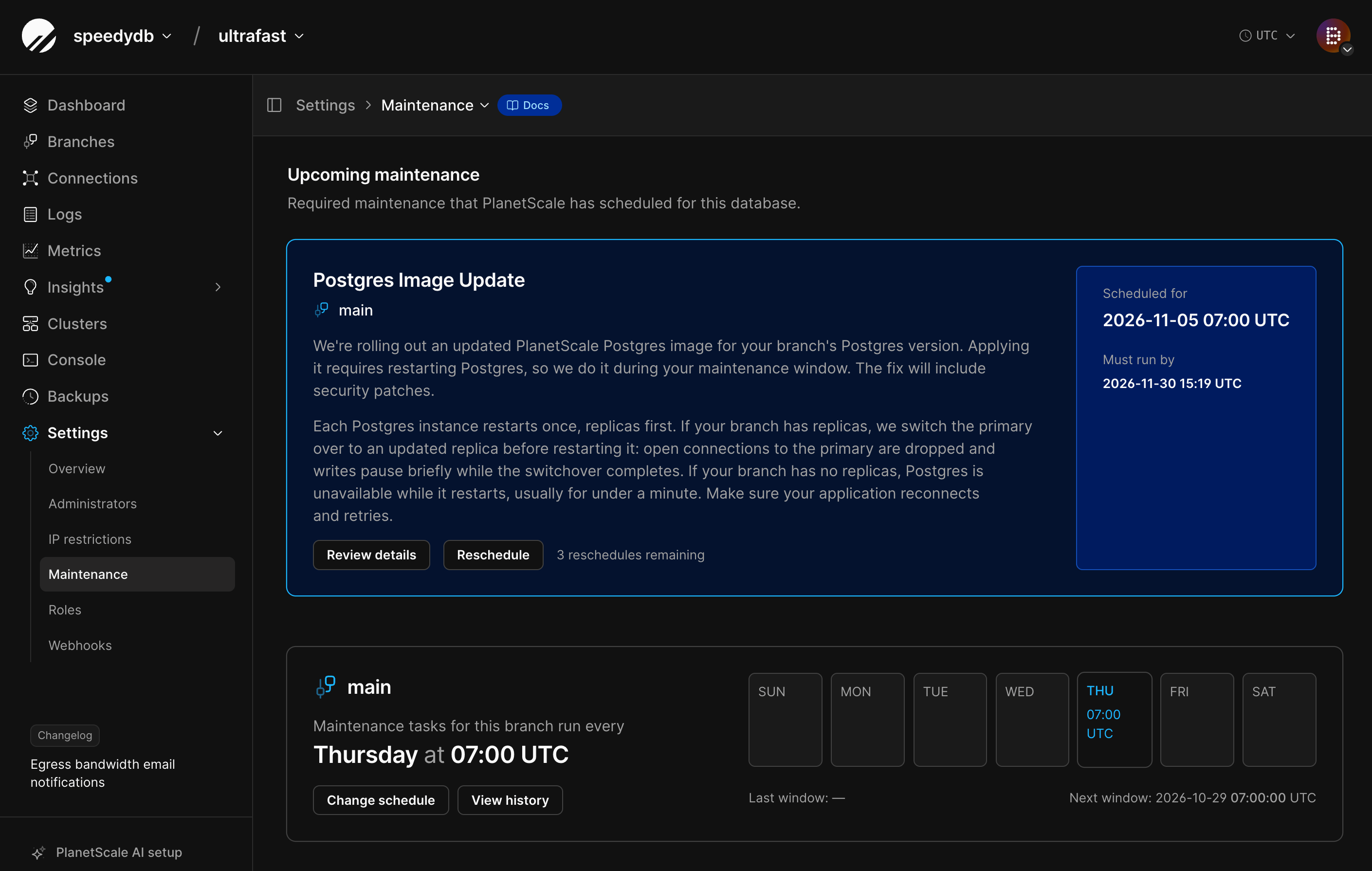
Task: Click the Review details button
Action: (371, 555)
